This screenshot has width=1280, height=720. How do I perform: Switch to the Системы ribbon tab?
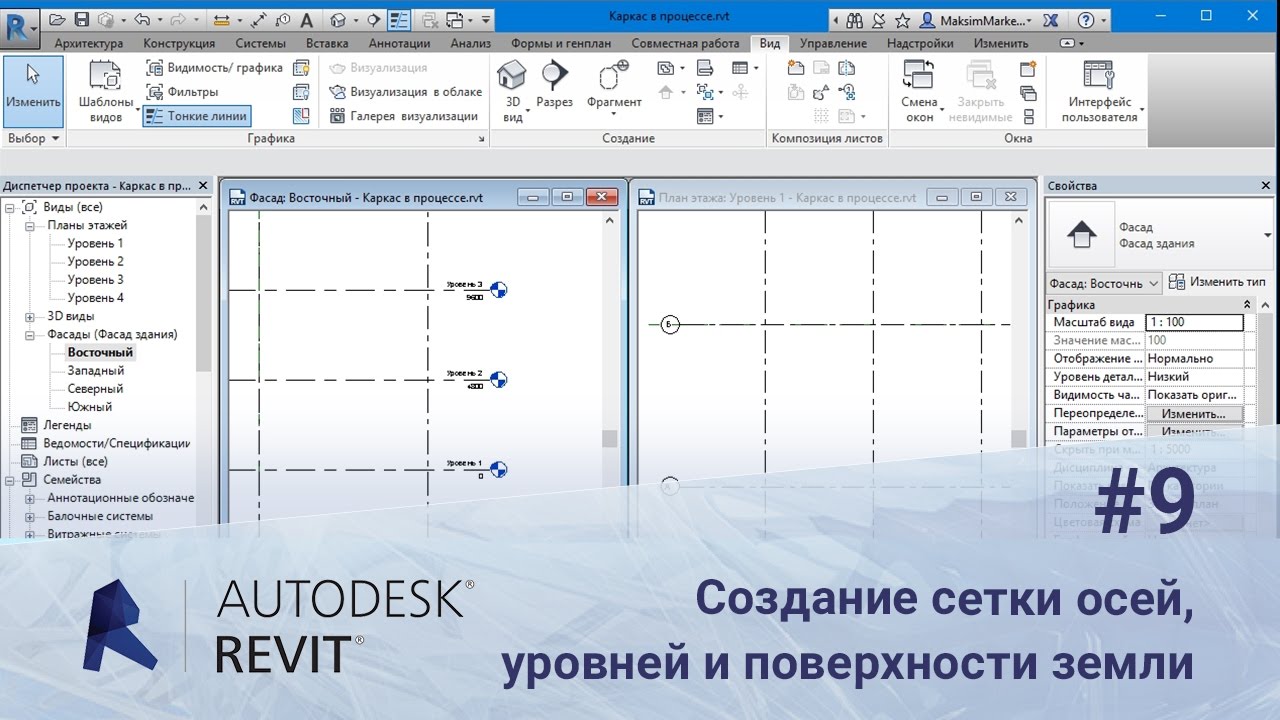(260, 43)
